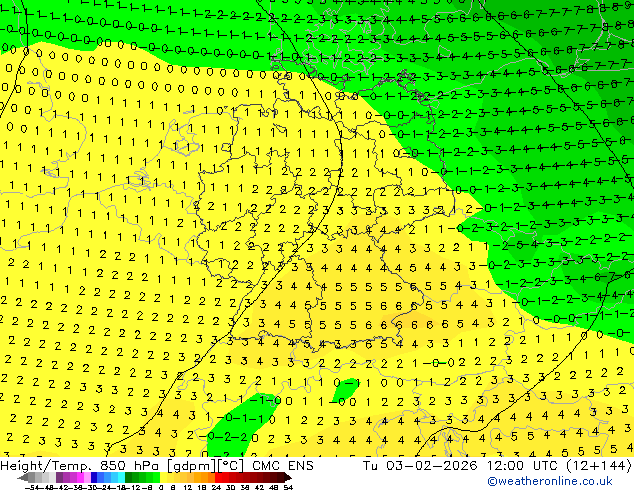Click the gray left arrow end of legend

[x=23, y=477]
